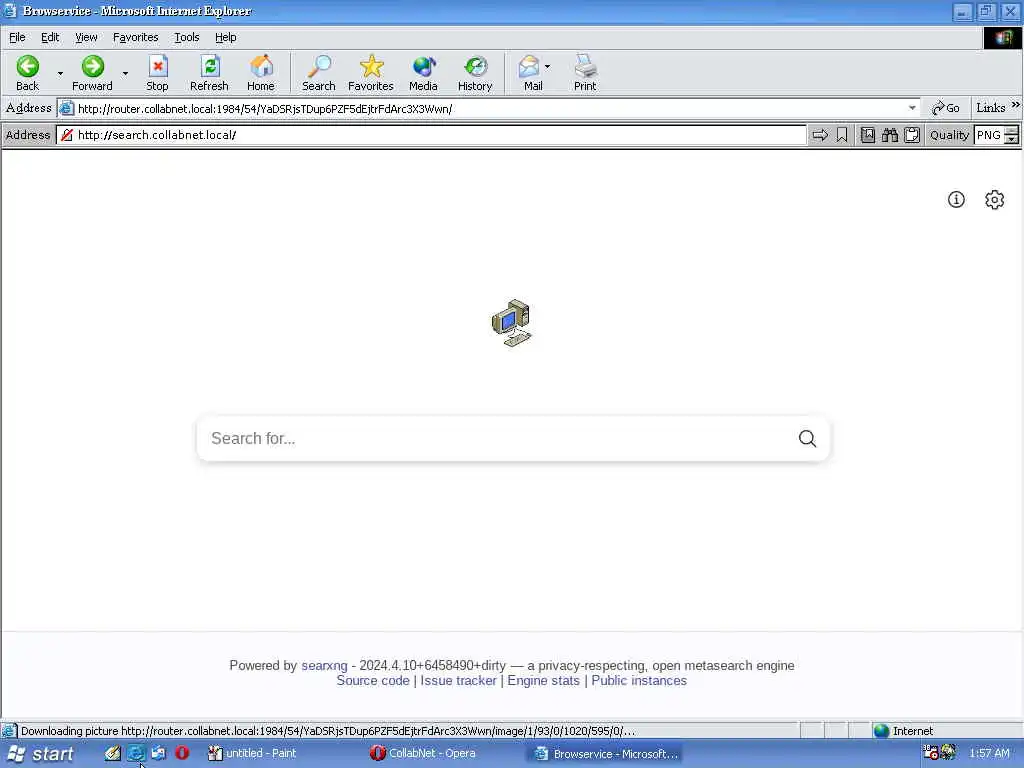
Task: Open Forward button history dropdown arrow
Action: coord(125,73)
